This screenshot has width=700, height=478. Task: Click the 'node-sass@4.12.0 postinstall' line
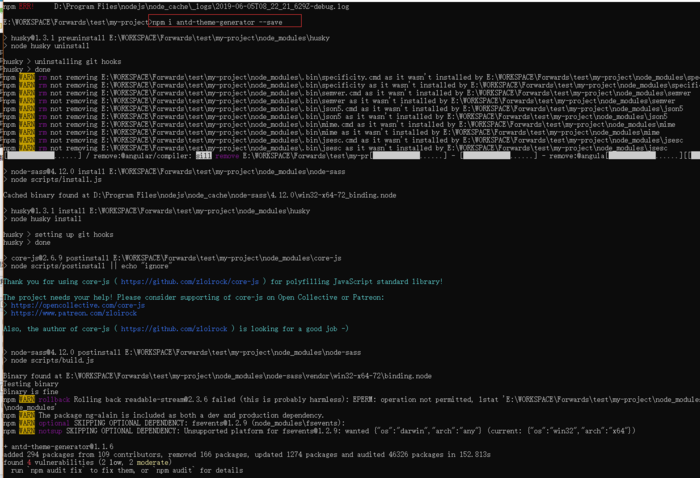point(182,353)
